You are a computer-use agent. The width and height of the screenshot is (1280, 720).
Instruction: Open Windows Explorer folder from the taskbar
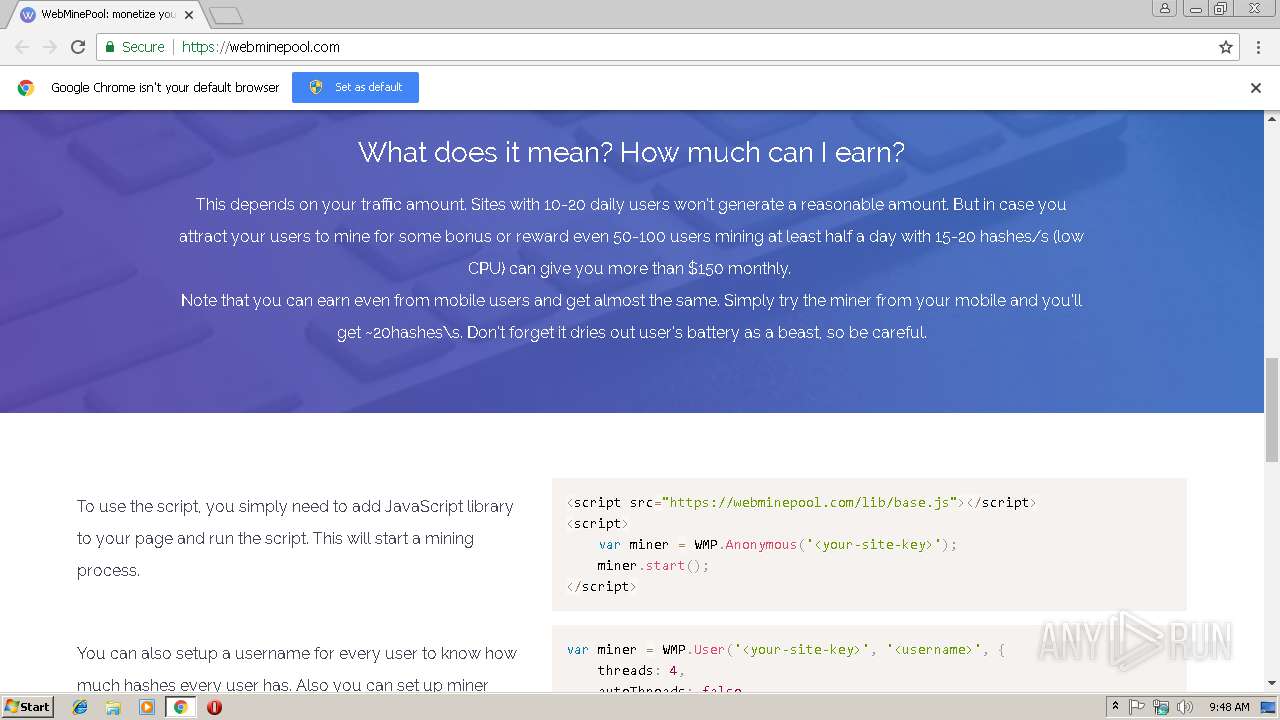(113, 707)
